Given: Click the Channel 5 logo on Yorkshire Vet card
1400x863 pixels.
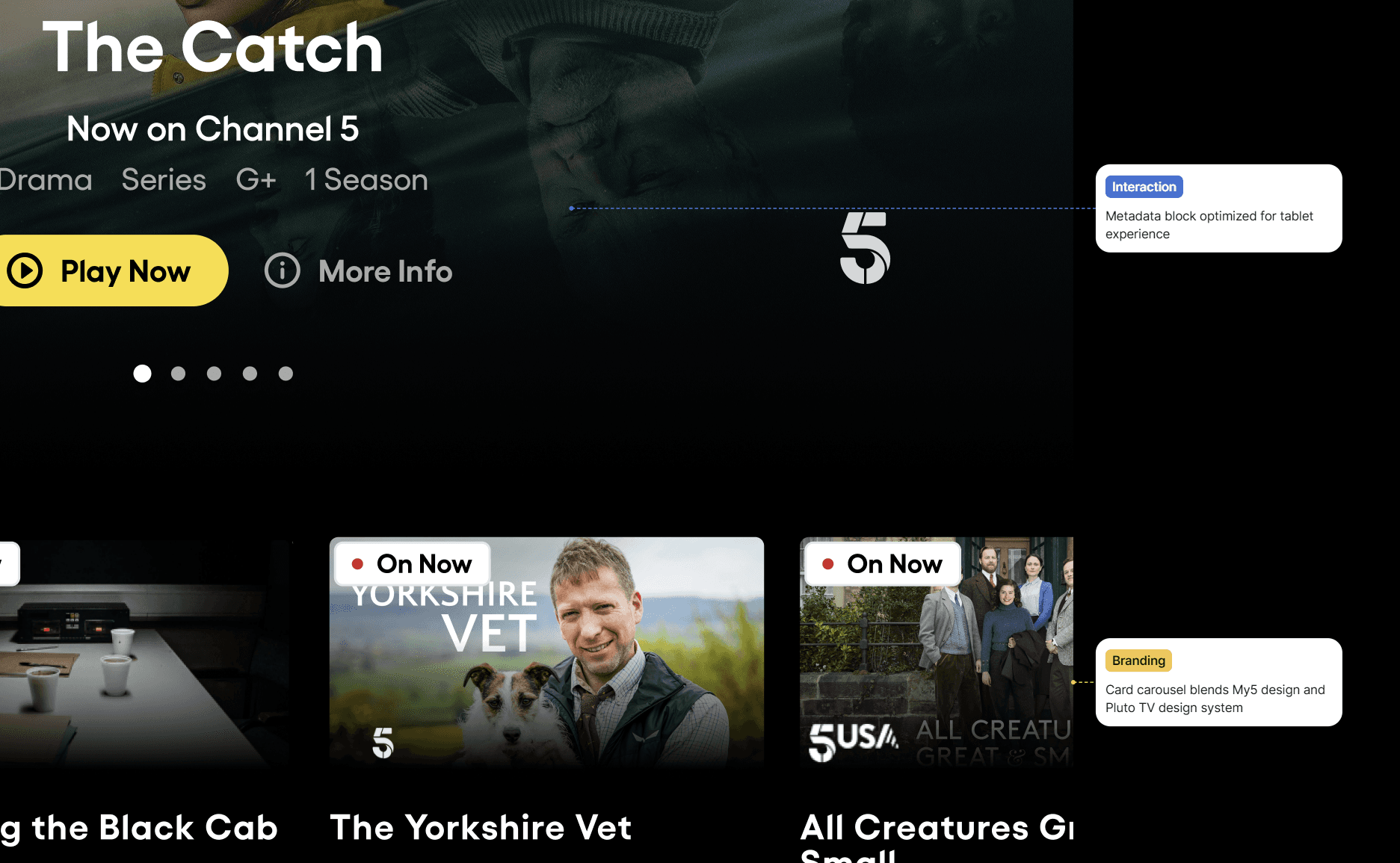Looking at the screenshot, I should coord(383,743).
